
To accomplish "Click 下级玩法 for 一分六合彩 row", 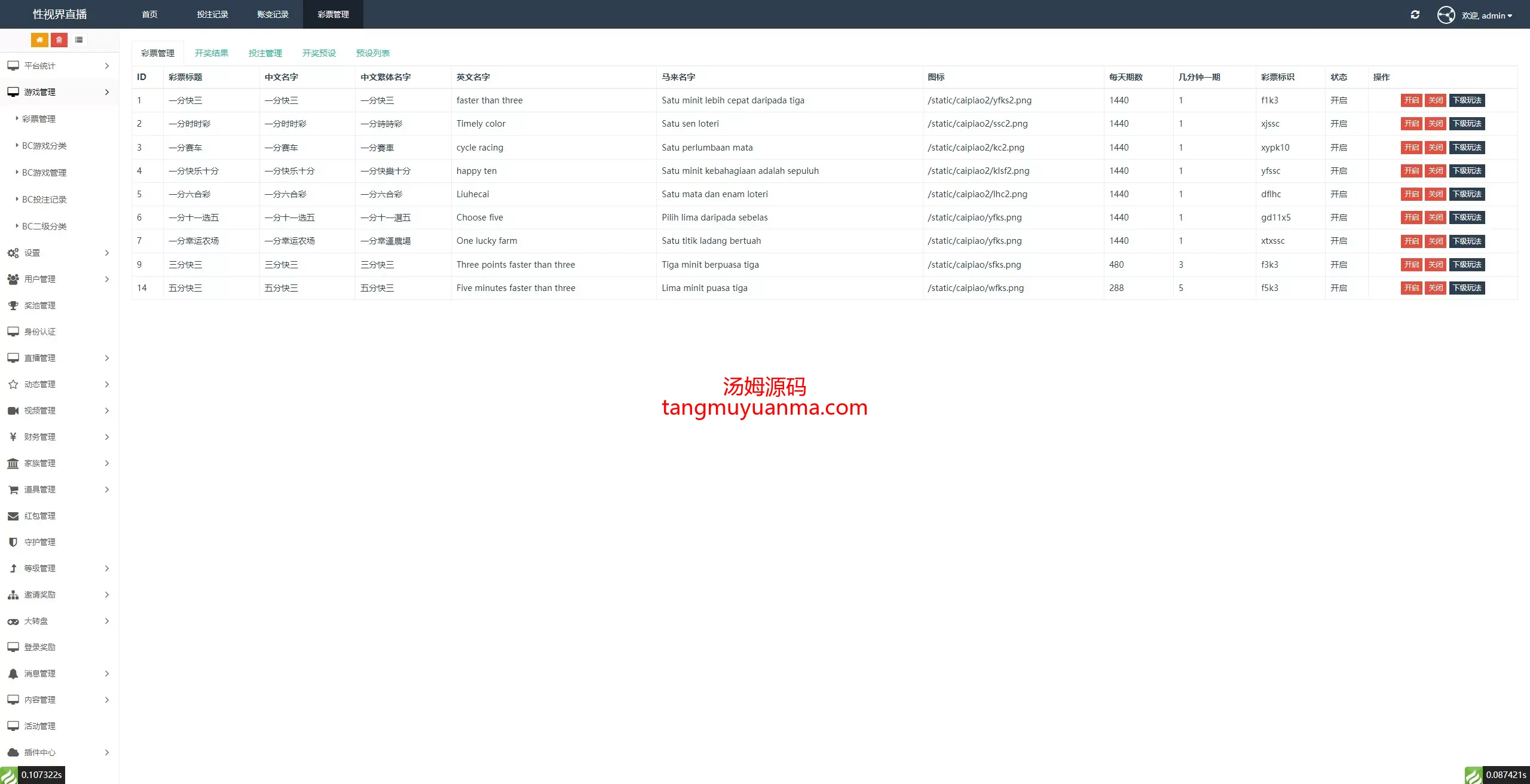I will [1467, 194].
